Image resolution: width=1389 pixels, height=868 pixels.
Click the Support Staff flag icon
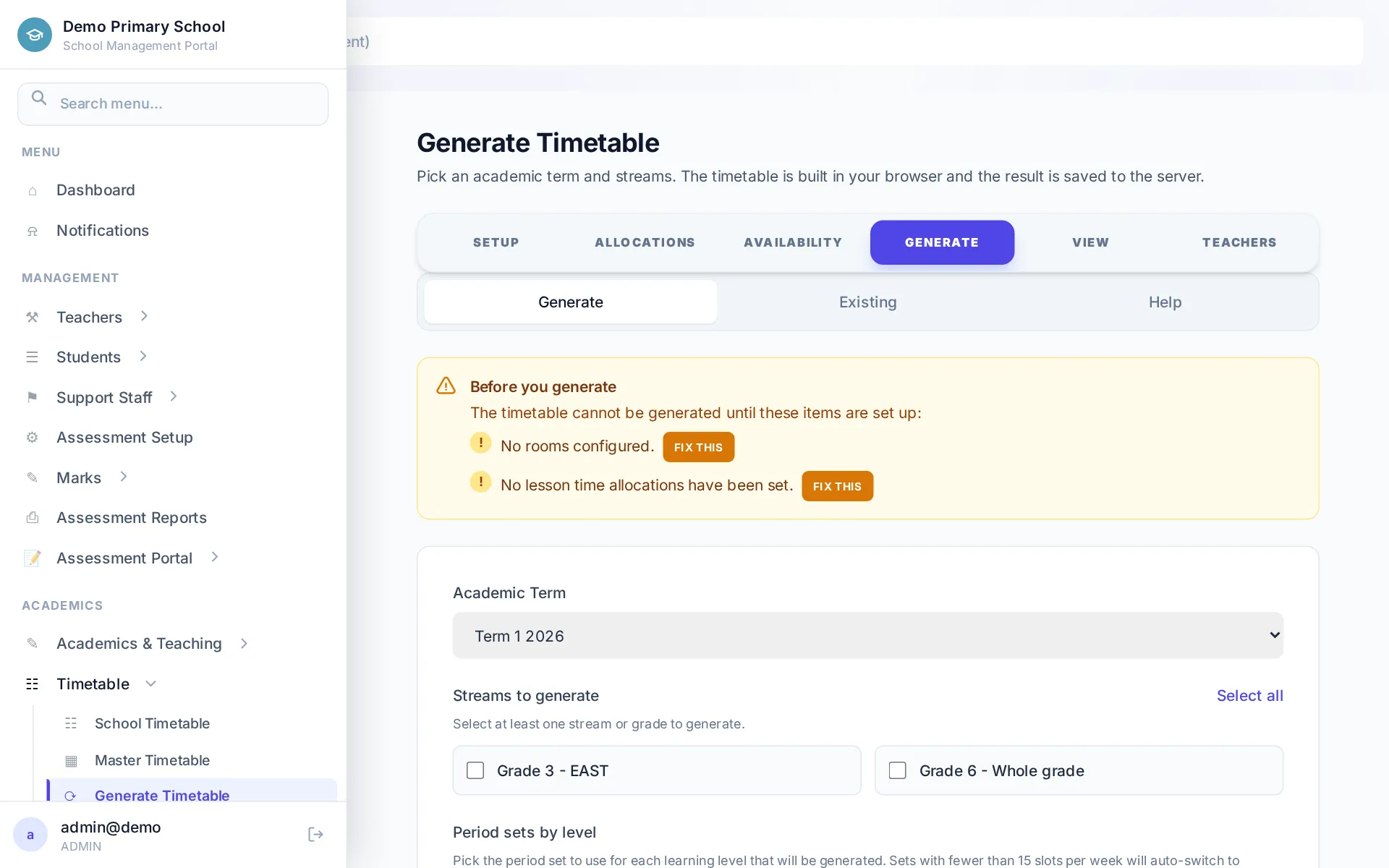[x=33, y=397]
